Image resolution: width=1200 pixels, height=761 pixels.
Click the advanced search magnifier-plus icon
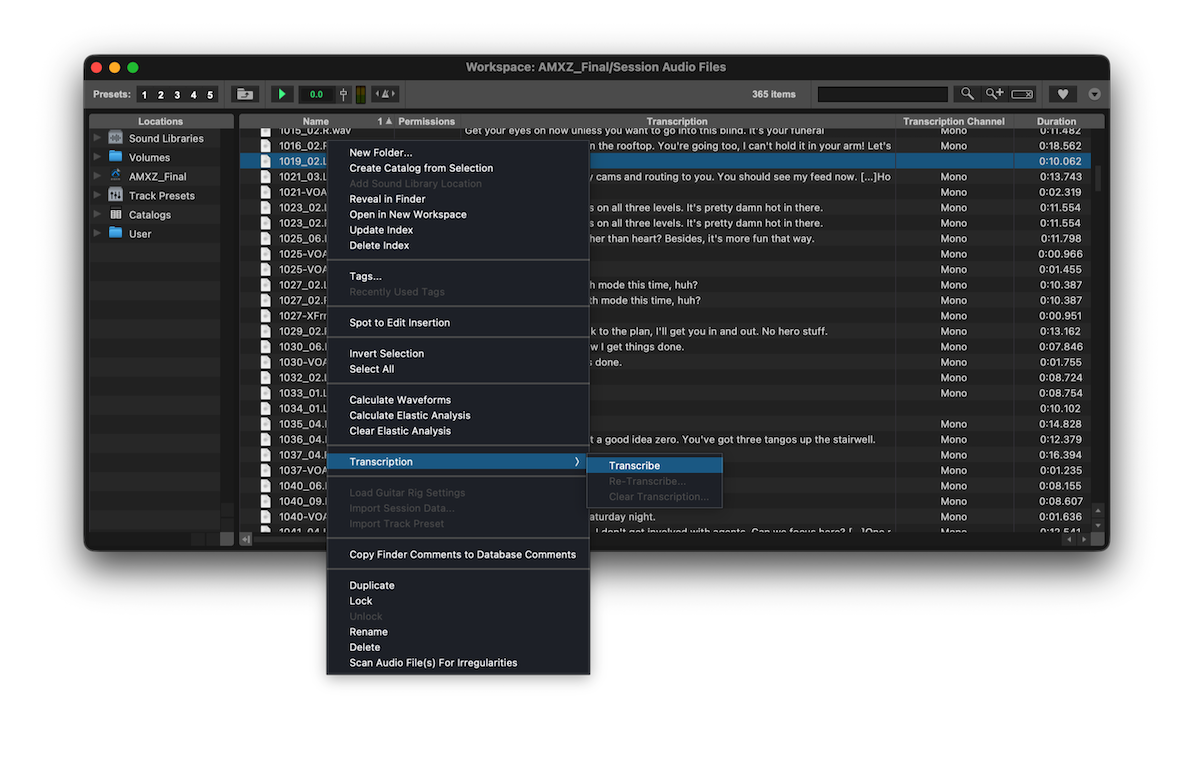[994, 94]
